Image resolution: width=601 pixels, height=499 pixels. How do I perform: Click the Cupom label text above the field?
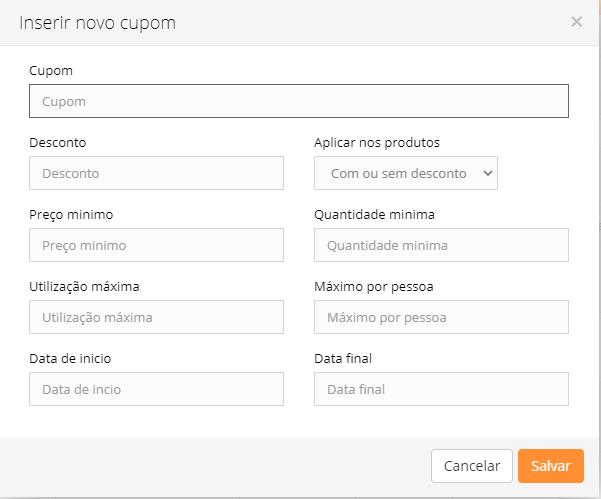pyautogui.click(x=51, y=71)
